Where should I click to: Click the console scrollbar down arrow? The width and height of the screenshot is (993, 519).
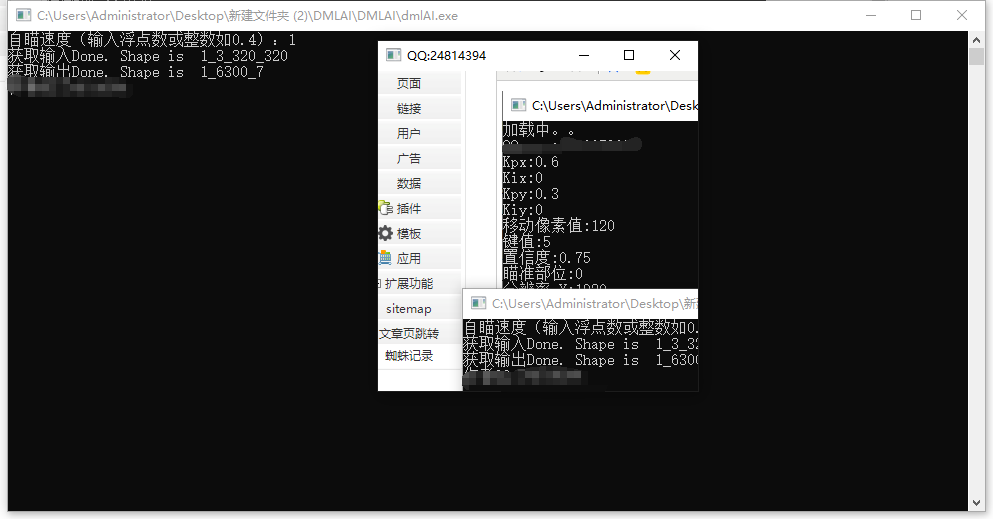pos(977,503)
